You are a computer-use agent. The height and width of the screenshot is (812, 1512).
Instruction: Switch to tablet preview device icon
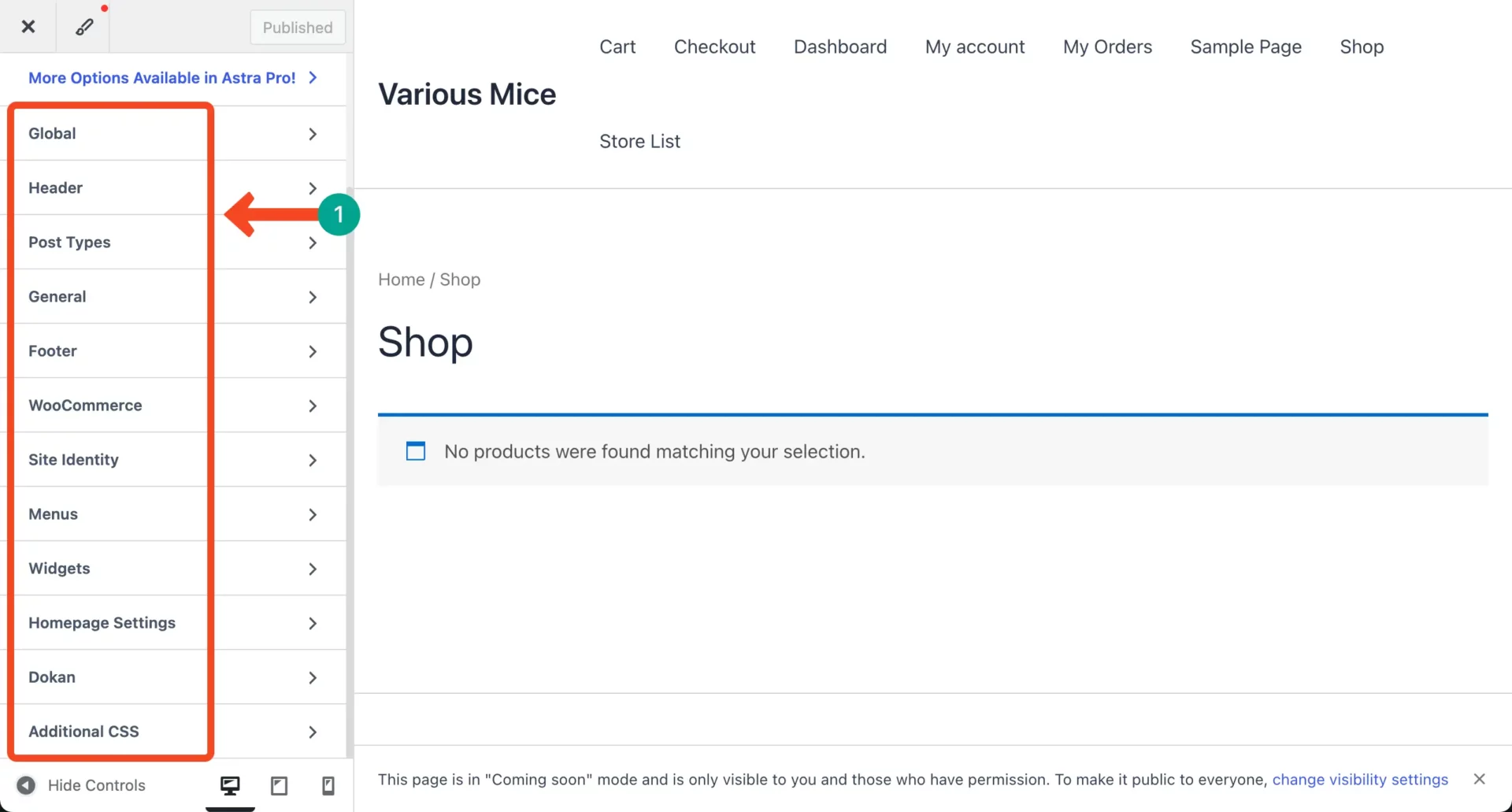point(279,785)
